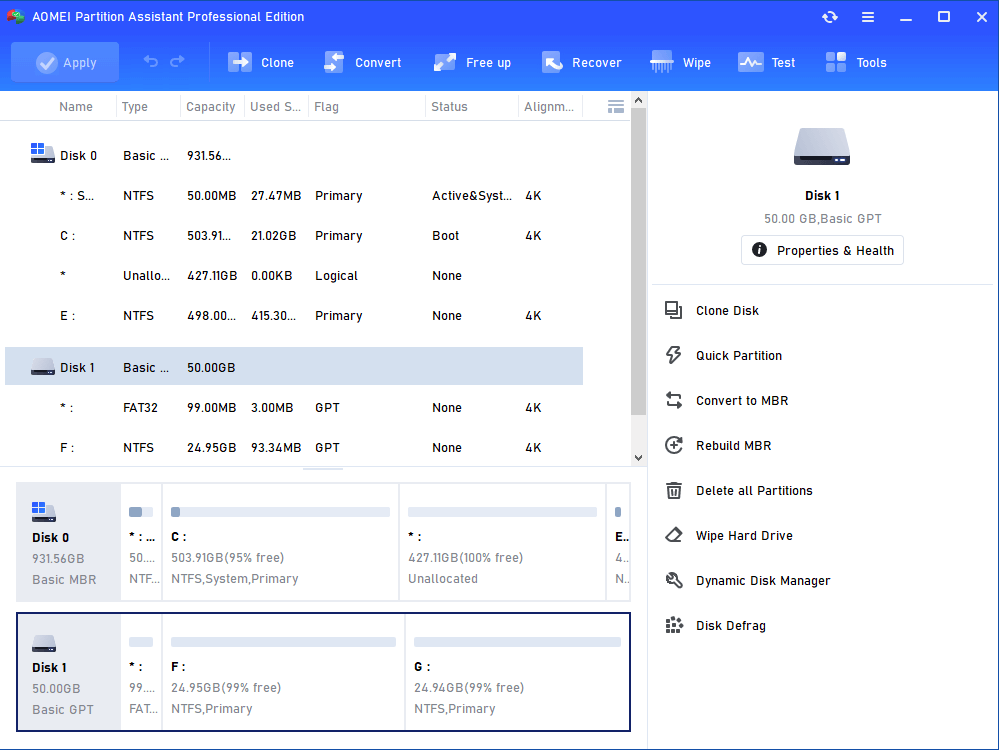The height and width of the screenshot is (750, 999).
Task: Click the Test waveform toolbar icon
Action: pos(751,62)
